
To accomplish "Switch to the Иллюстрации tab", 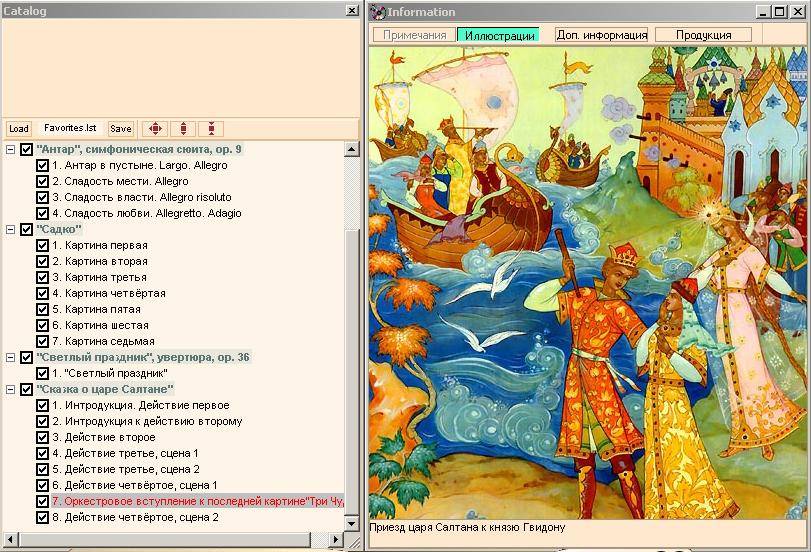I will coord(499,35).
